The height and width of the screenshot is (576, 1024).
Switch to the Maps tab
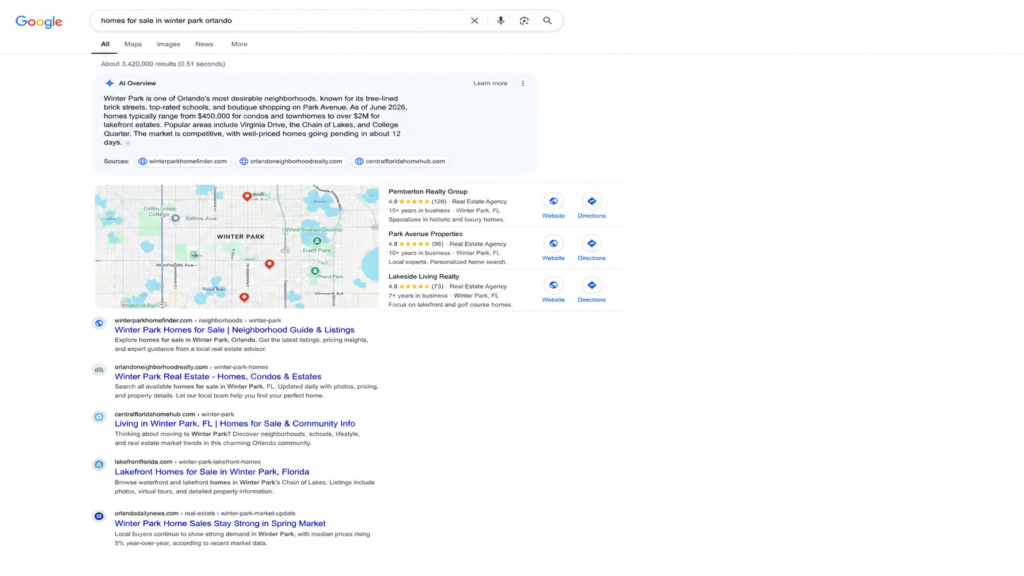[x=133, y=44]
